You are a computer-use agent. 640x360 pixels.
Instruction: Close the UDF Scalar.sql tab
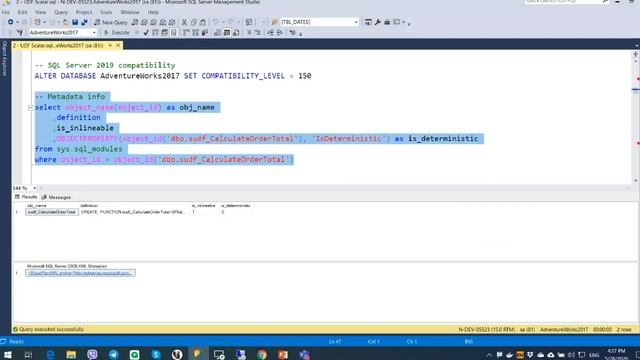click(x=118, y=45)
